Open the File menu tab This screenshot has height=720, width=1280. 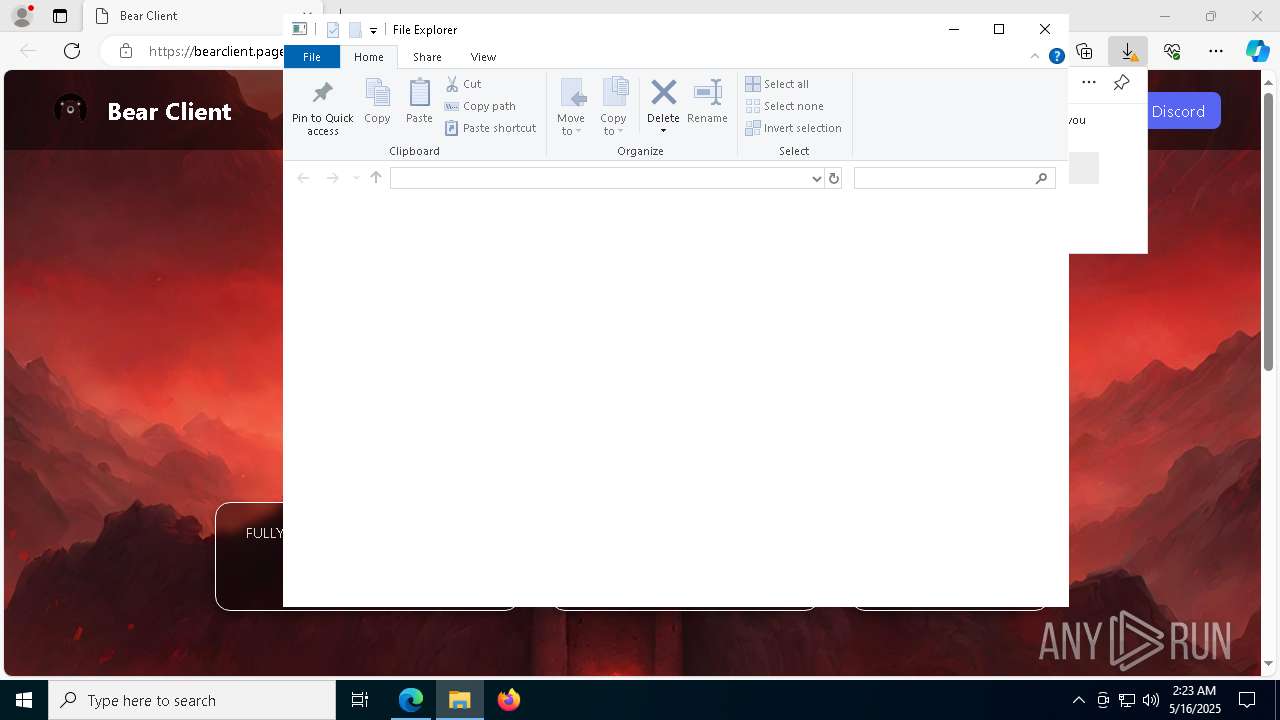(312, 57)
